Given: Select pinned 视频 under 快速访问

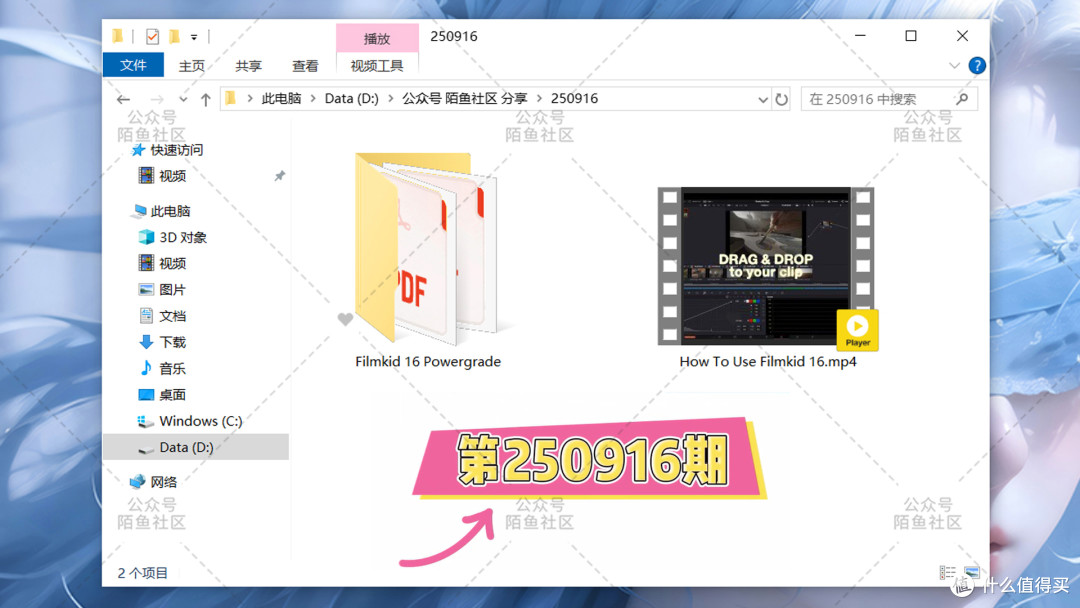Looking at the screenshot, I should 172,176.
